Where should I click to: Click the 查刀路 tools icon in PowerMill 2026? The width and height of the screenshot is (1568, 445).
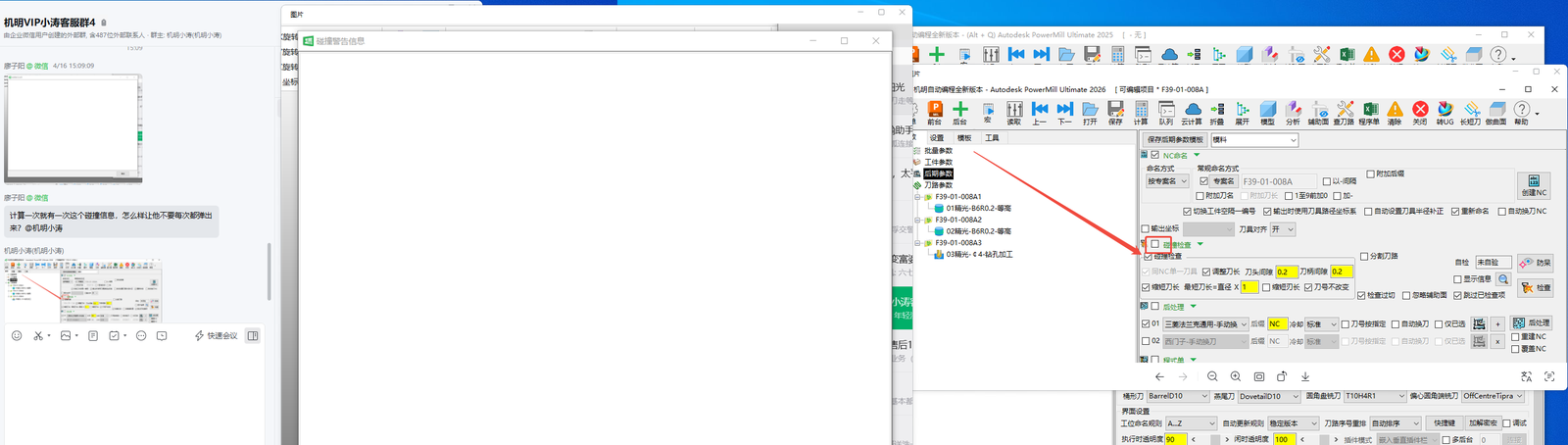1345,113
